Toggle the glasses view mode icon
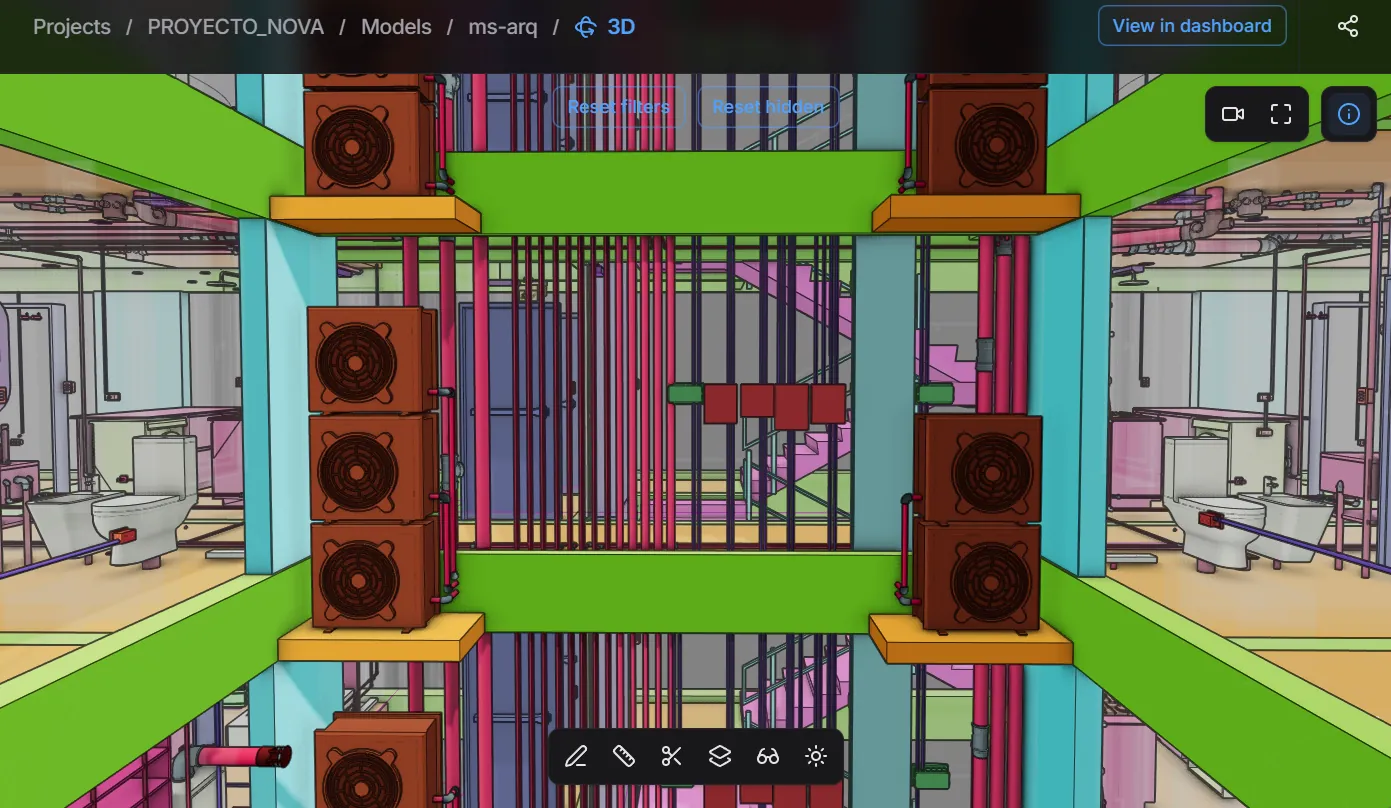The width and height of the screenshot is (1391, 808). pos(768,757)
